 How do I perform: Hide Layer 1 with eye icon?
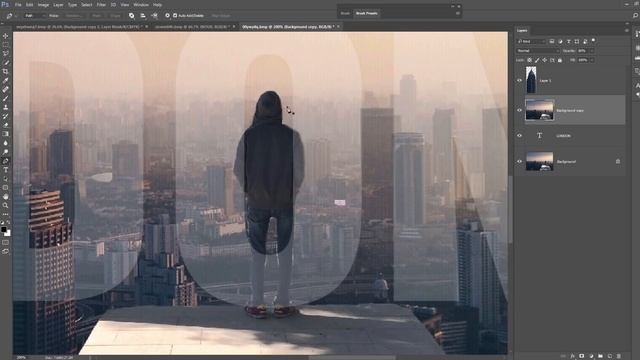pos(520,80)
